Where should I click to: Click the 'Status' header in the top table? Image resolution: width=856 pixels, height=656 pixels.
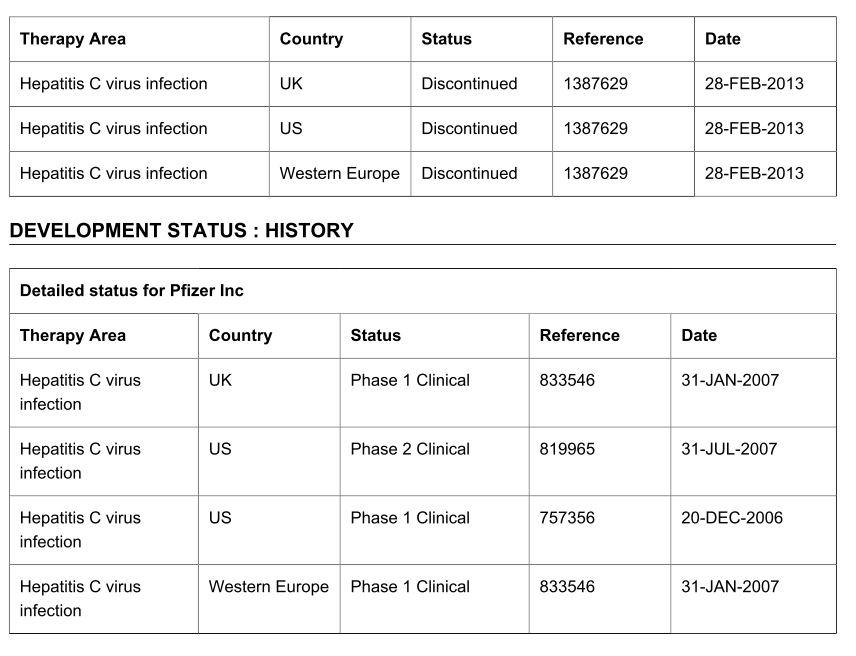coord(446,39)
